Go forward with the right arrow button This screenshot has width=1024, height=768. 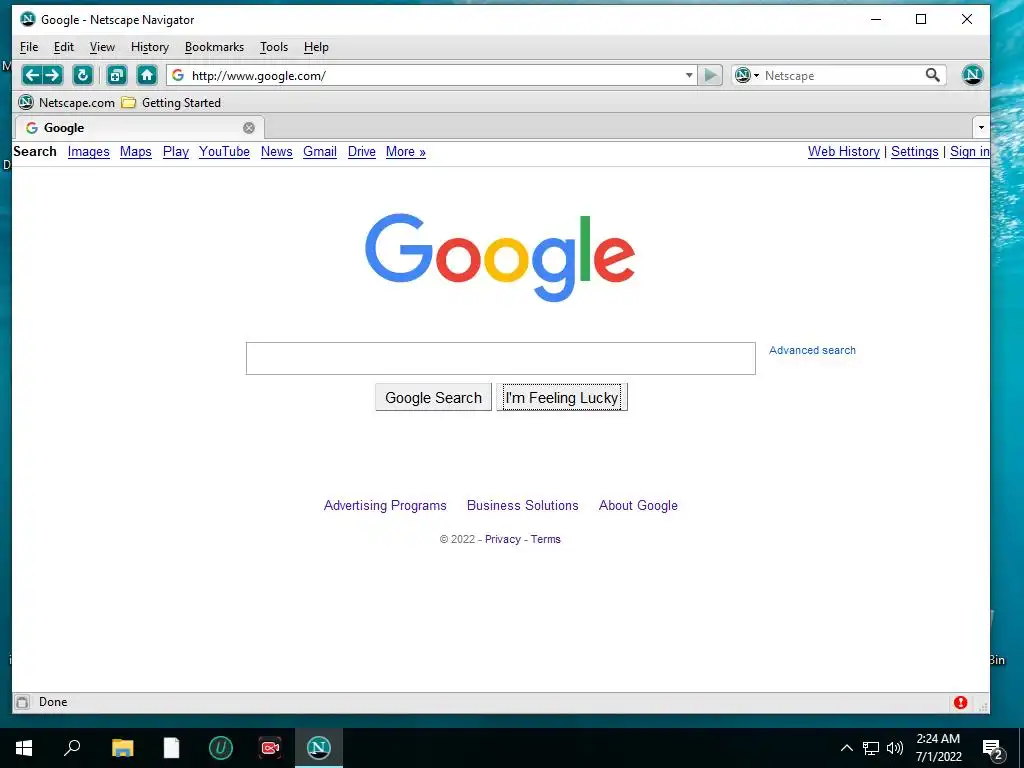point(53,75)
